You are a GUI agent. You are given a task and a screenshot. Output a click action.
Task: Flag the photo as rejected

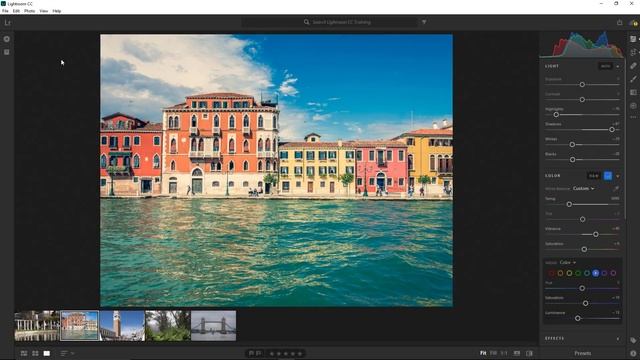(x=258, y=353)
